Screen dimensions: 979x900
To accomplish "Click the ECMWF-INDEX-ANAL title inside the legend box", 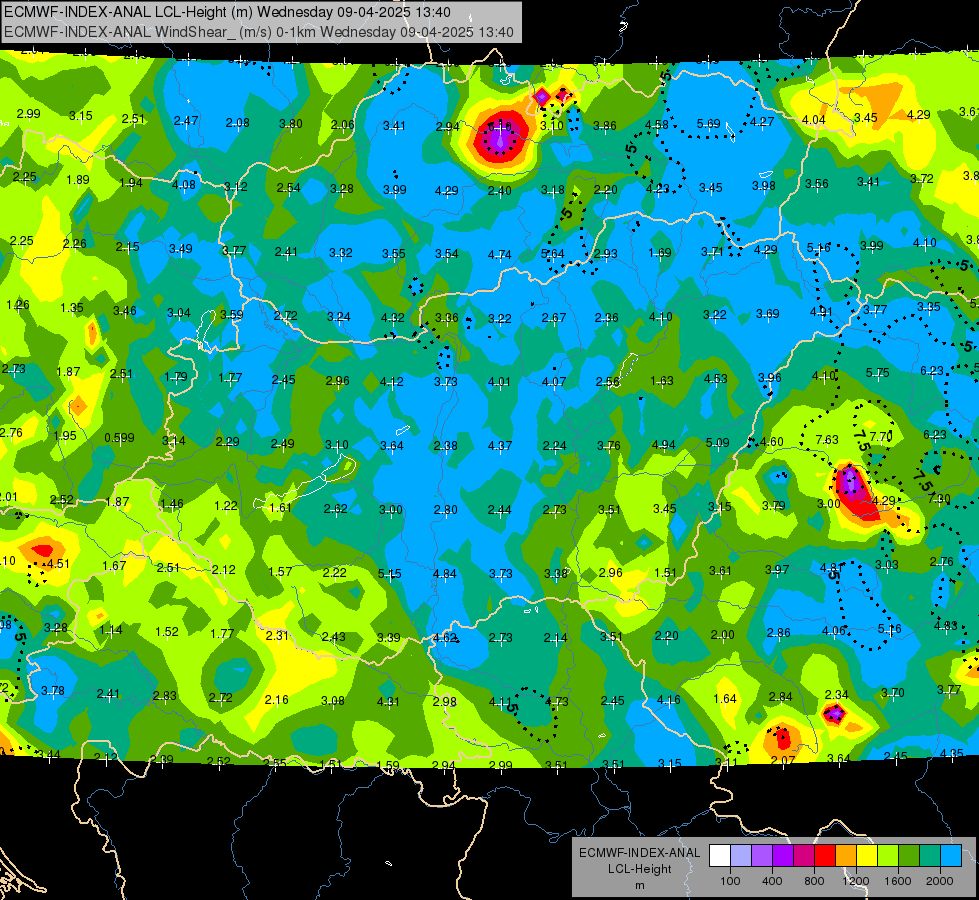I will [639, 853].
